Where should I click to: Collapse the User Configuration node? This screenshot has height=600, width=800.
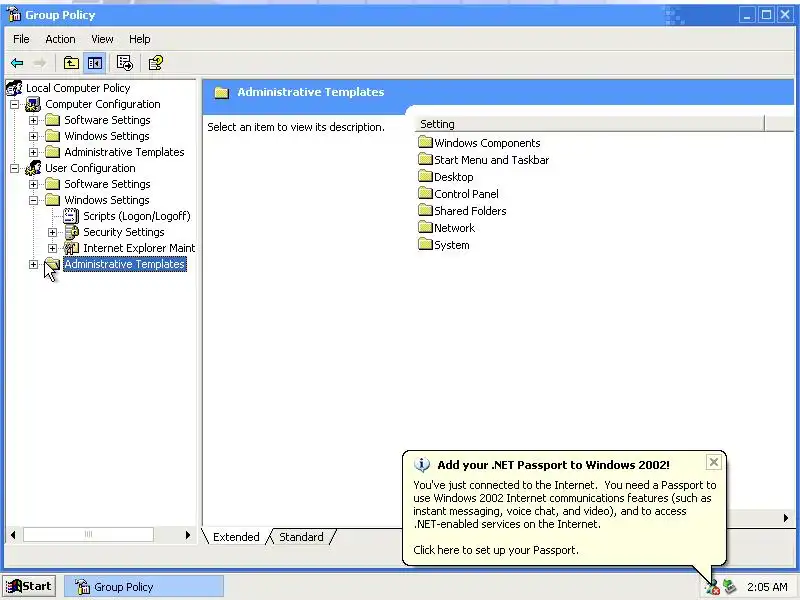(x=14, y=168)
